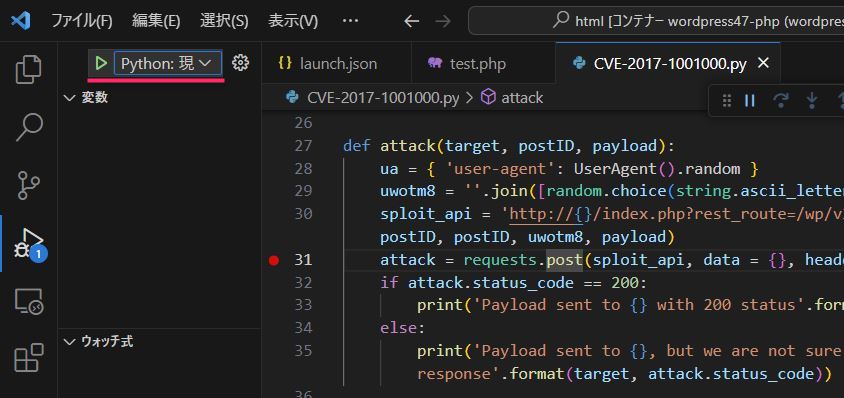
Task: Open the ファイル(F) menu
Action: pyautogui.click(x=82, y=21)
